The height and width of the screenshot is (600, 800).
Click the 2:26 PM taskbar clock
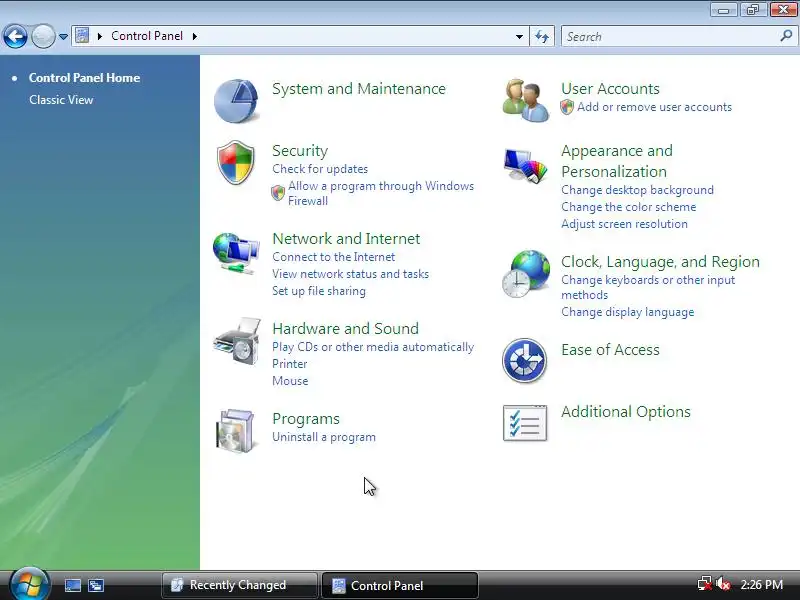tap(761, 585)
